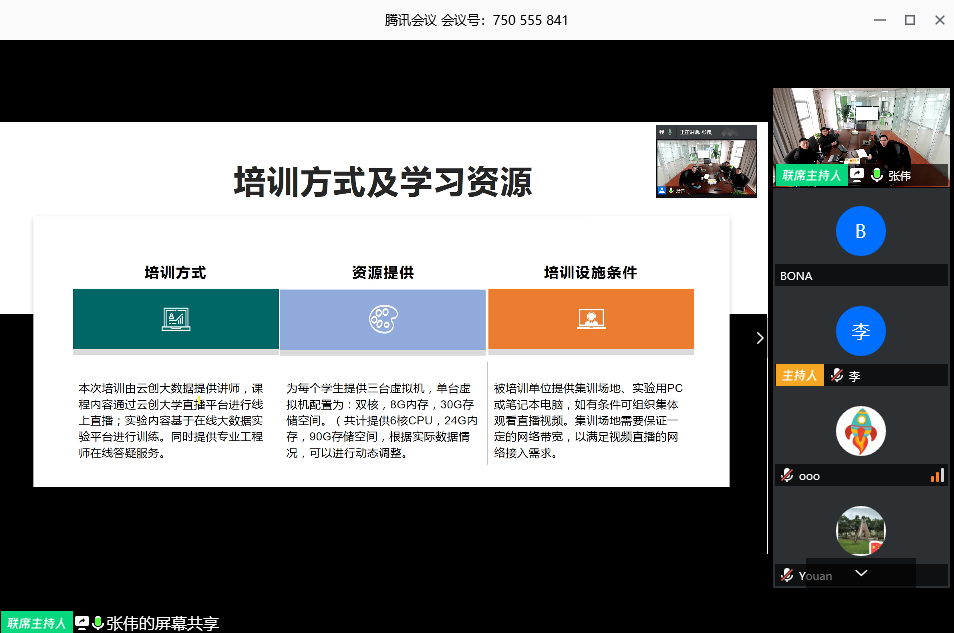Viewport: 954px width, 633px height.
Task: Click the green microphone icon in bottom bar
Action: pos(98,623)
